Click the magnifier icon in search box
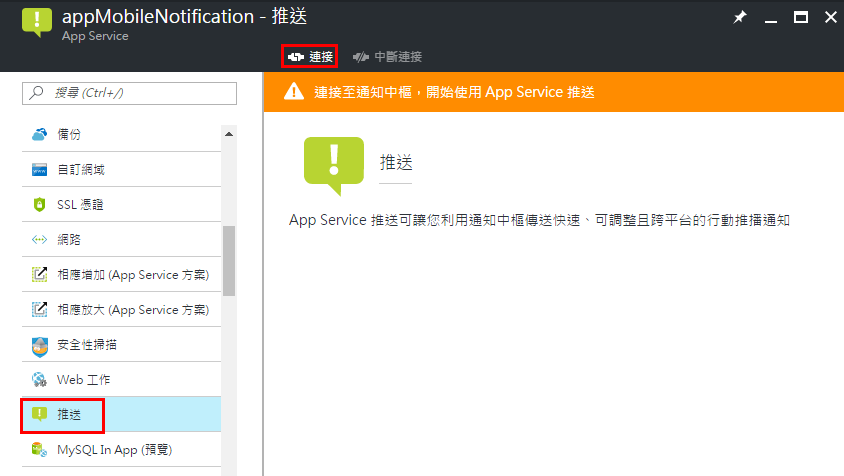The image size is (844, 476). tap(37, 93)
